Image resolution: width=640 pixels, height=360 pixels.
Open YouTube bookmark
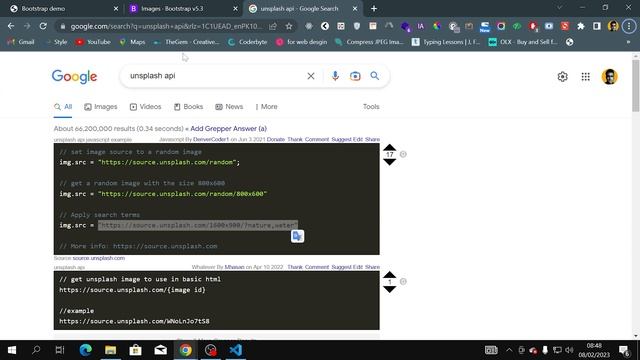[93, 42]
